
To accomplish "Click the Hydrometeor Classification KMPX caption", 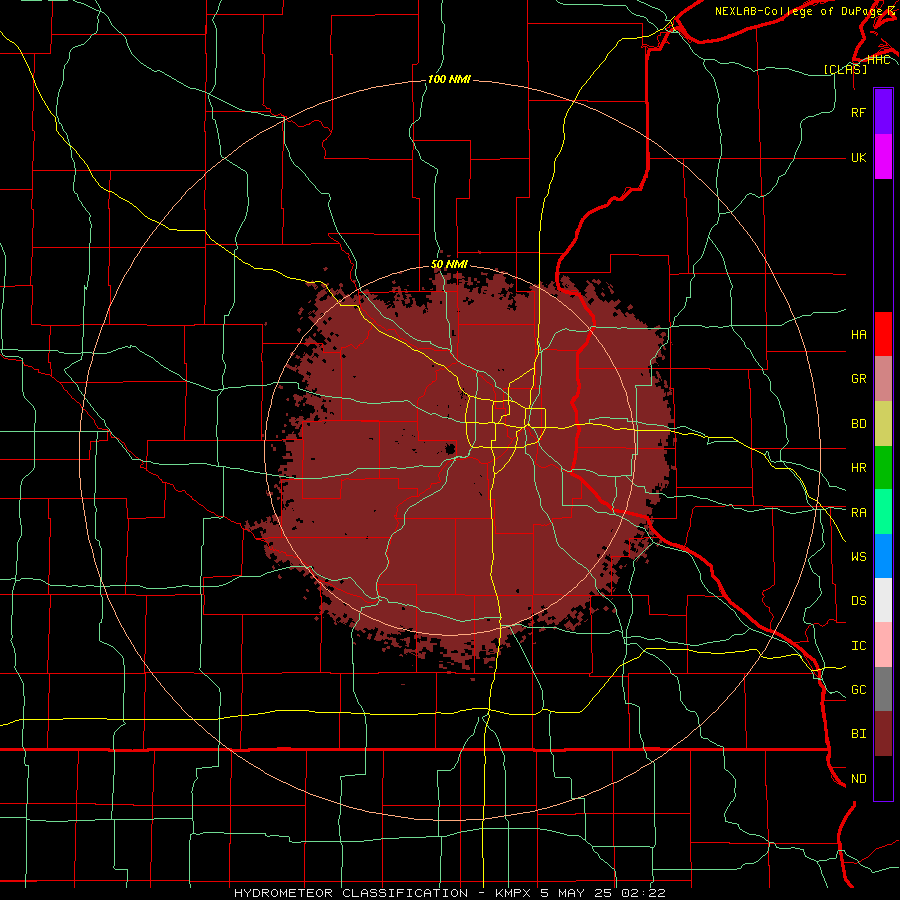I will point(449,893).
